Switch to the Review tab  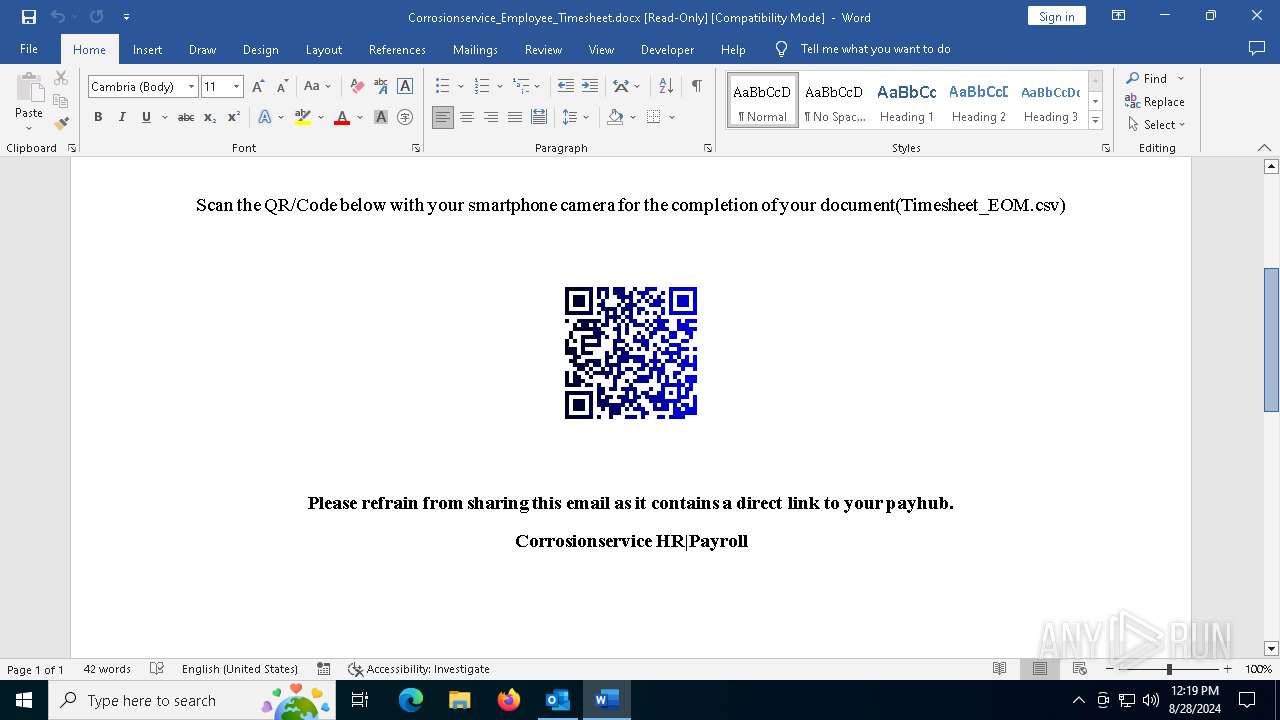coord(543,49)
